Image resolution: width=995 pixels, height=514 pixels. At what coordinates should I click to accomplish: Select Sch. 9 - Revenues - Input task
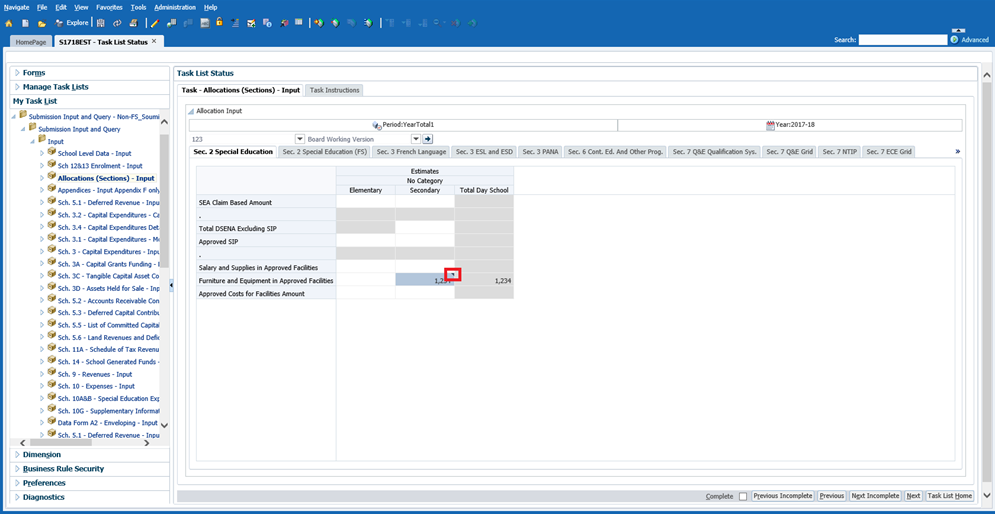tap(96, 374)
